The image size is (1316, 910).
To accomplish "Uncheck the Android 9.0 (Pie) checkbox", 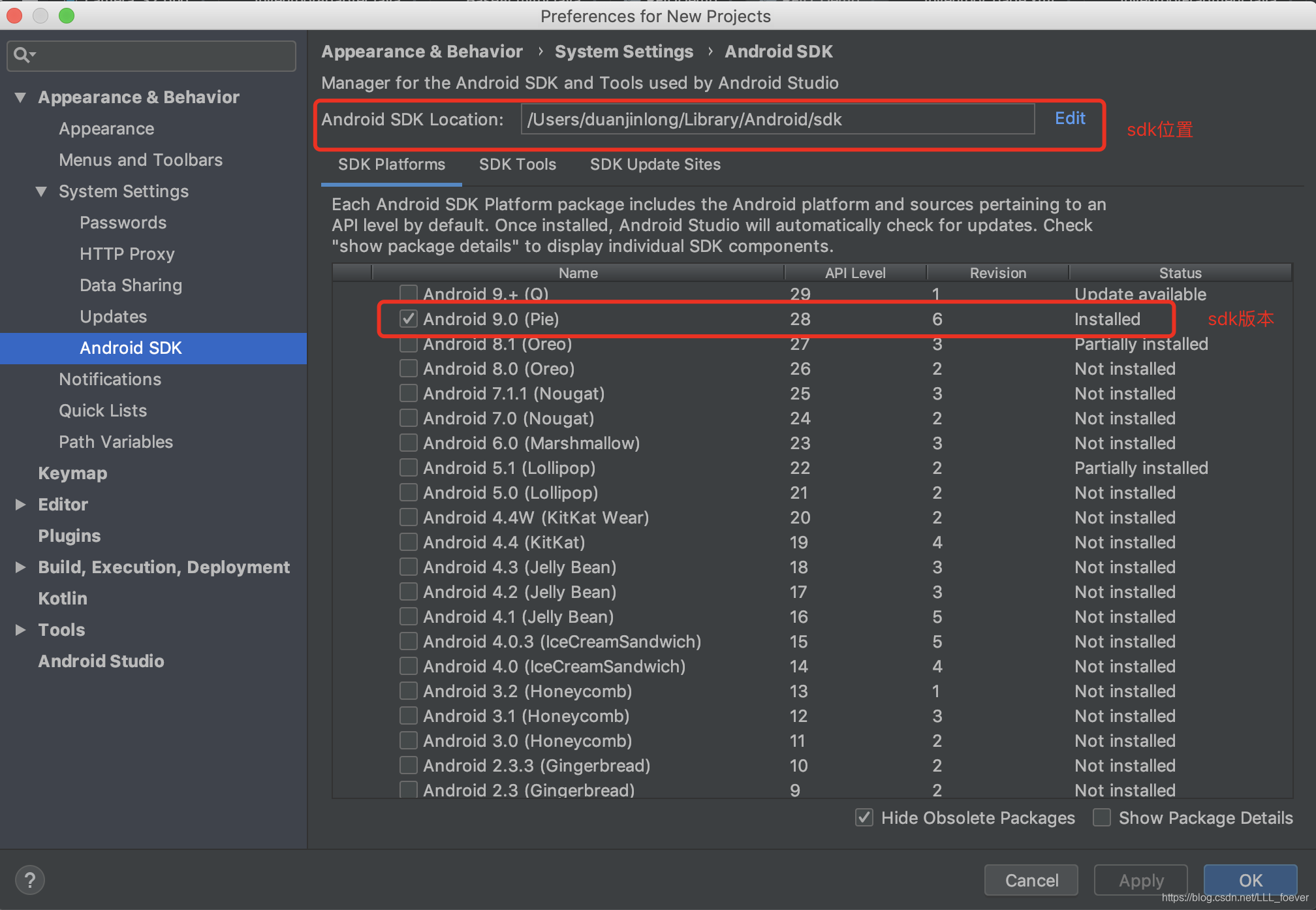I will pyautogui.click(x=409, y=319).
